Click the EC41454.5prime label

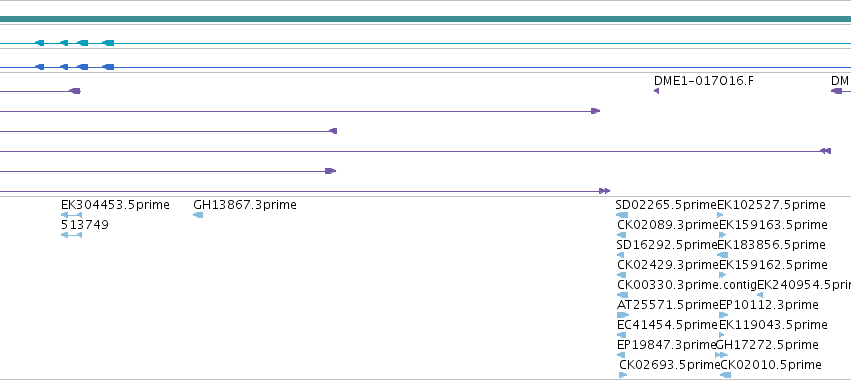pos(668,325)
